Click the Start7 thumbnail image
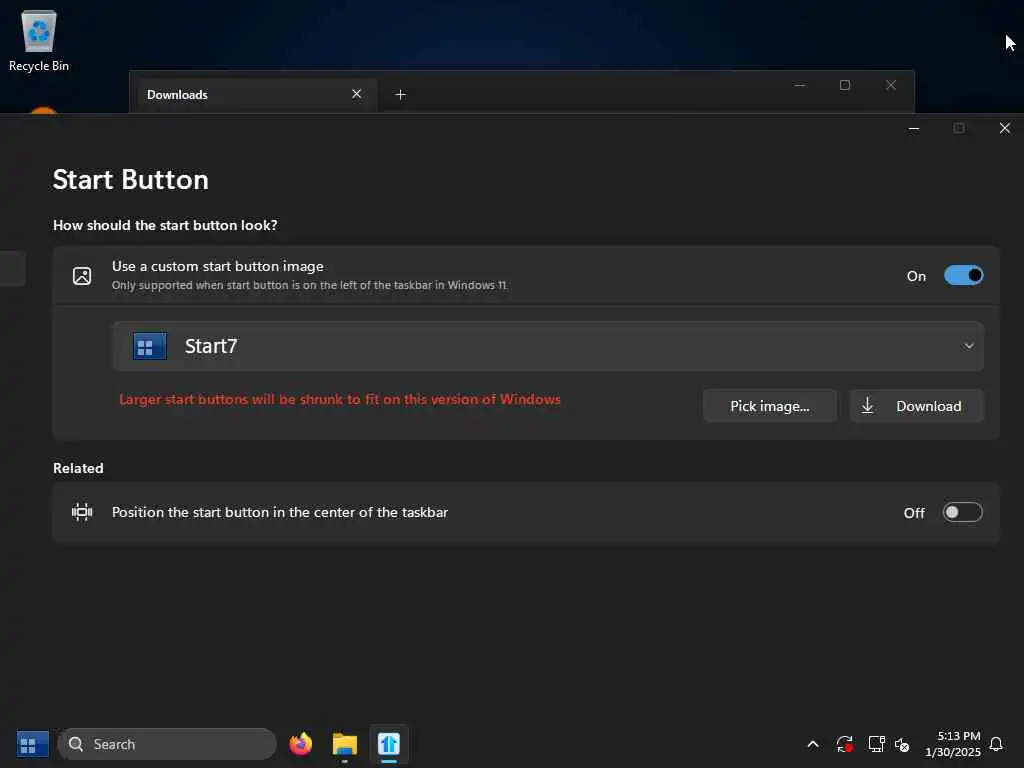This screenshot has width=1024, height=768. point(150,346)
